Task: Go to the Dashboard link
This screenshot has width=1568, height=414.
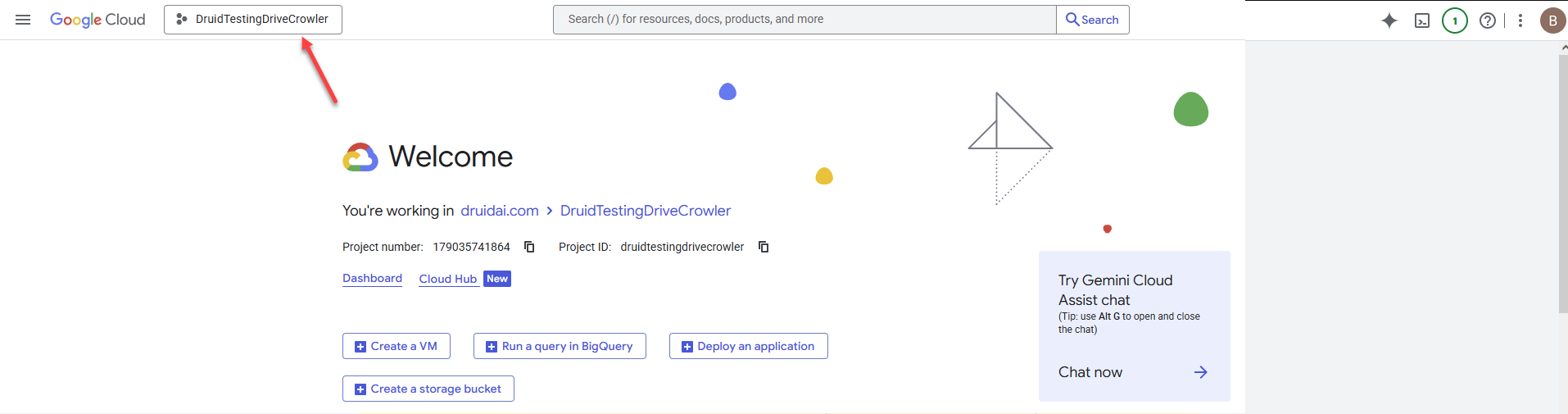Action: [372, 279]
